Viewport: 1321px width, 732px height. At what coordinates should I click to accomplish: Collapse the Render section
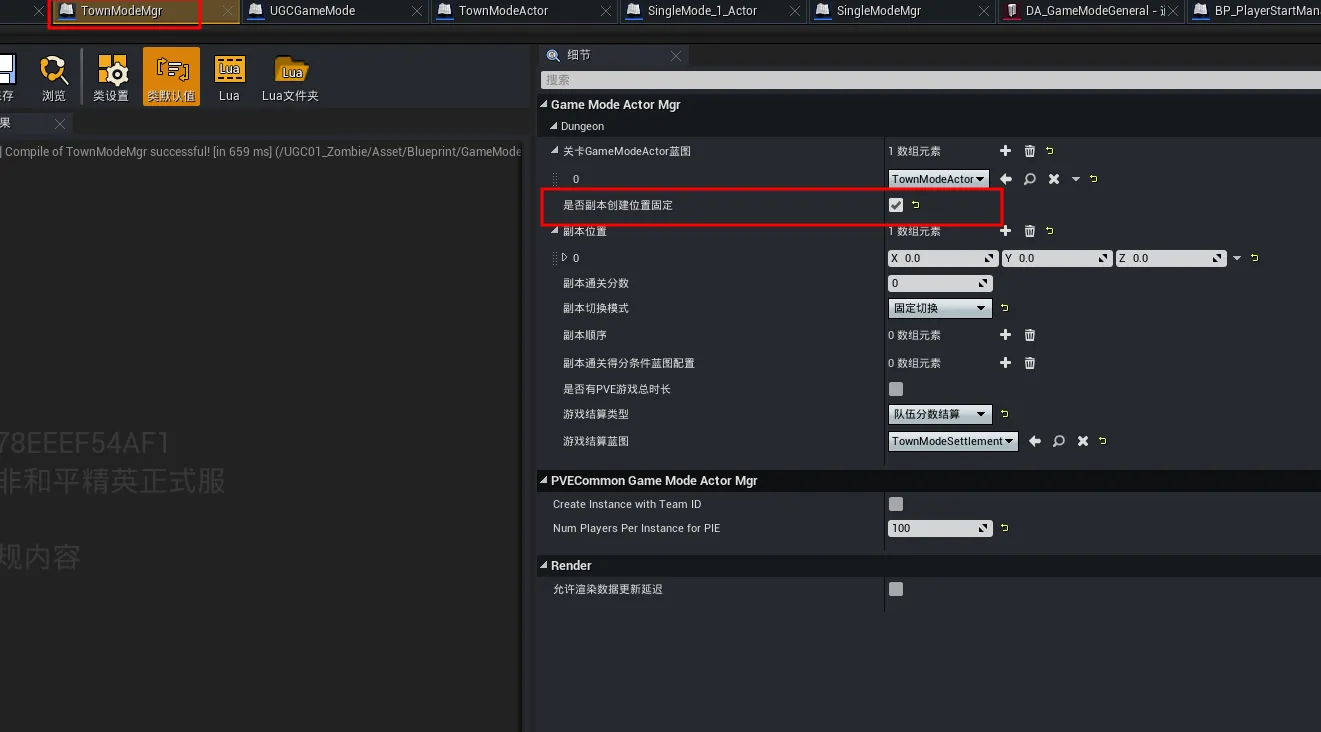coord(544,566)
